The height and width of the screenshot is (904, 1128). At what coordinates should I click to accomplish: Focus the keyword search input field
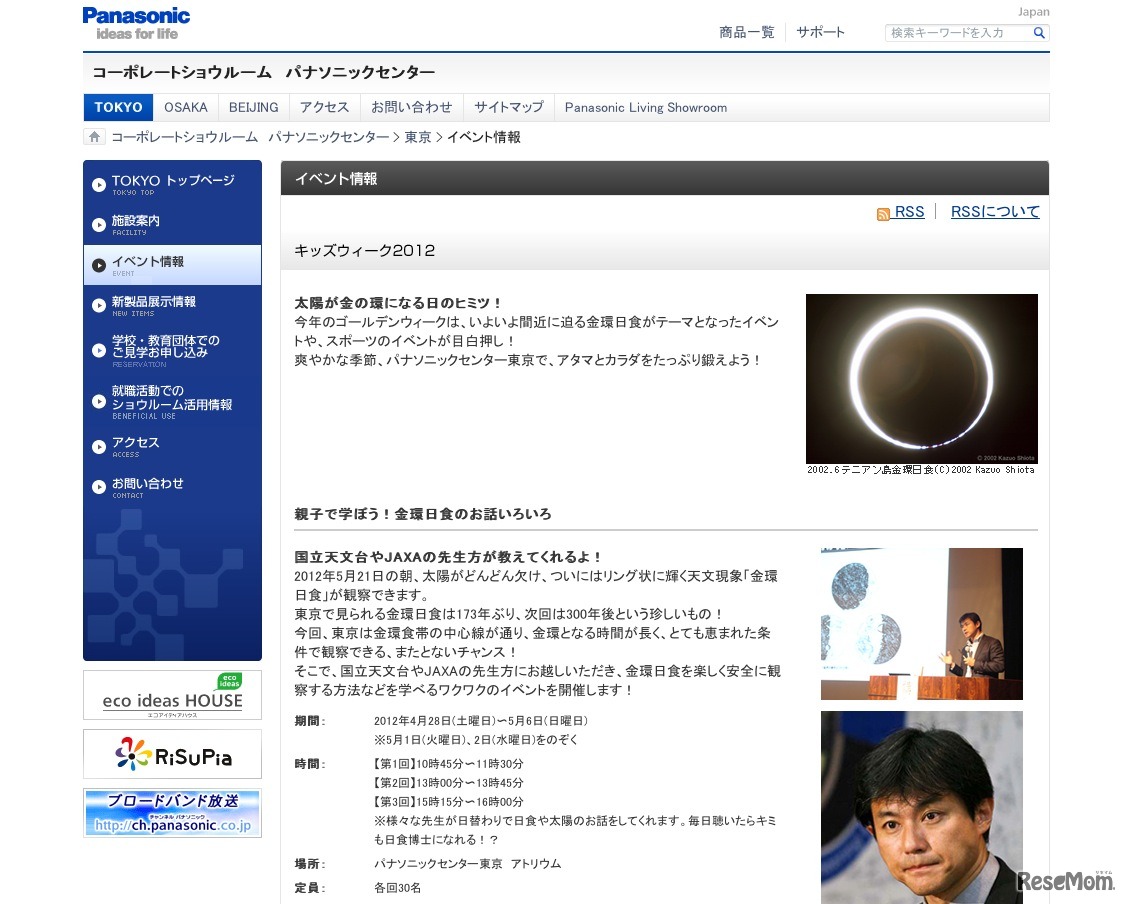click(957, 33)
